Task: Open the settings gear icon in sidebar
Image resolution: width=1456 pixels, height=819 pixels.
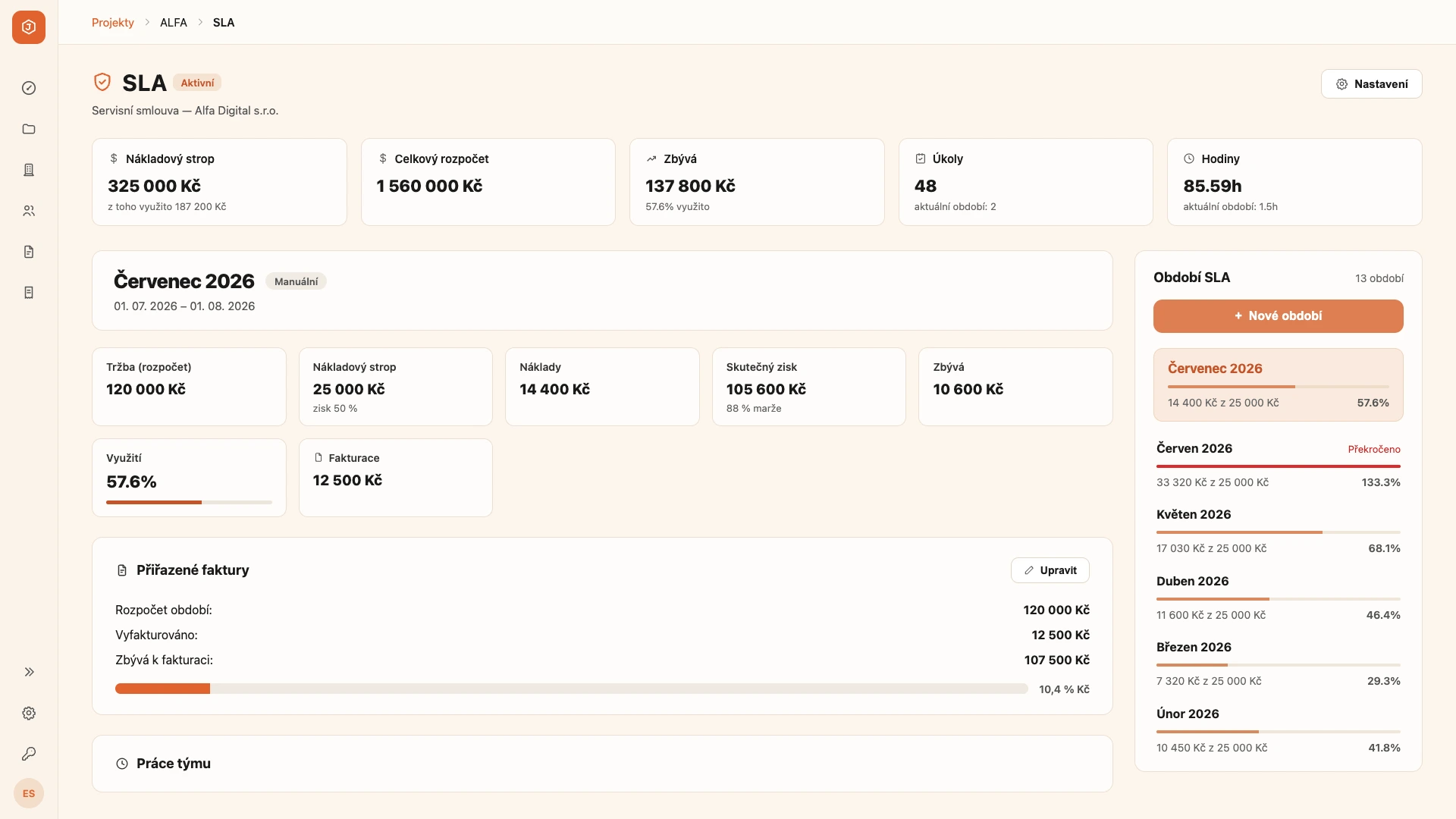Action: point(29,713)
